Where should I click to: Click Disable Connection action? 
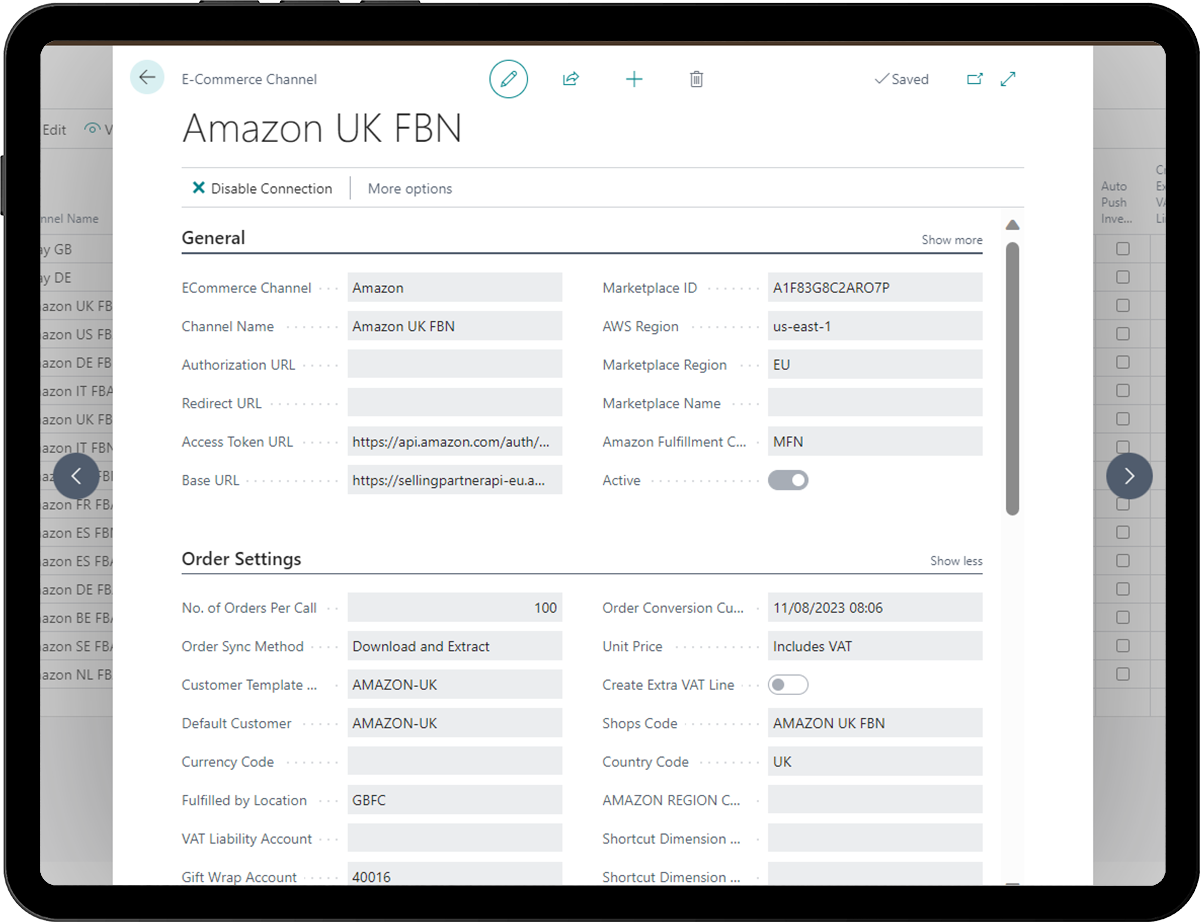(x=262, y=189)
